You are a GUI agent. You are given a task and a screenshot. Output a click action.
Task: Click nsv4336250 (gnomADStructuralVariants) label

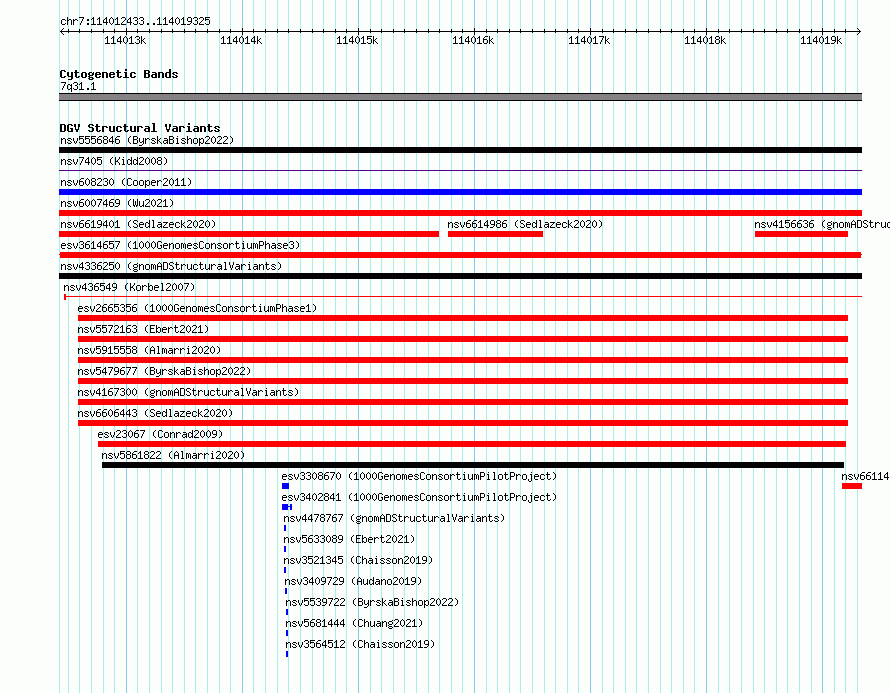[x=171, y=266]
